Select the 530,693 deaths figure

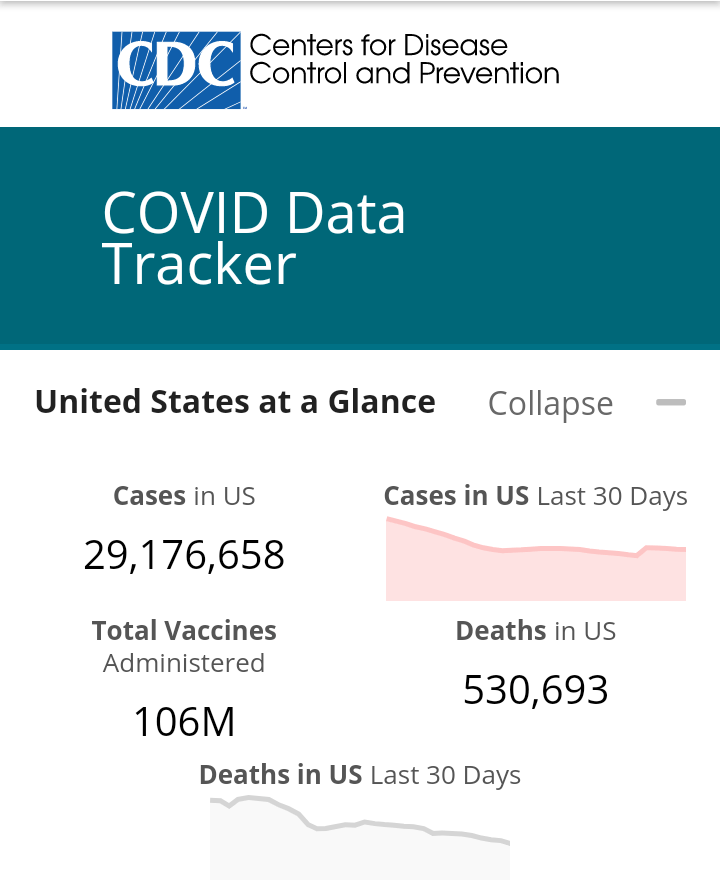click(536, 690)
